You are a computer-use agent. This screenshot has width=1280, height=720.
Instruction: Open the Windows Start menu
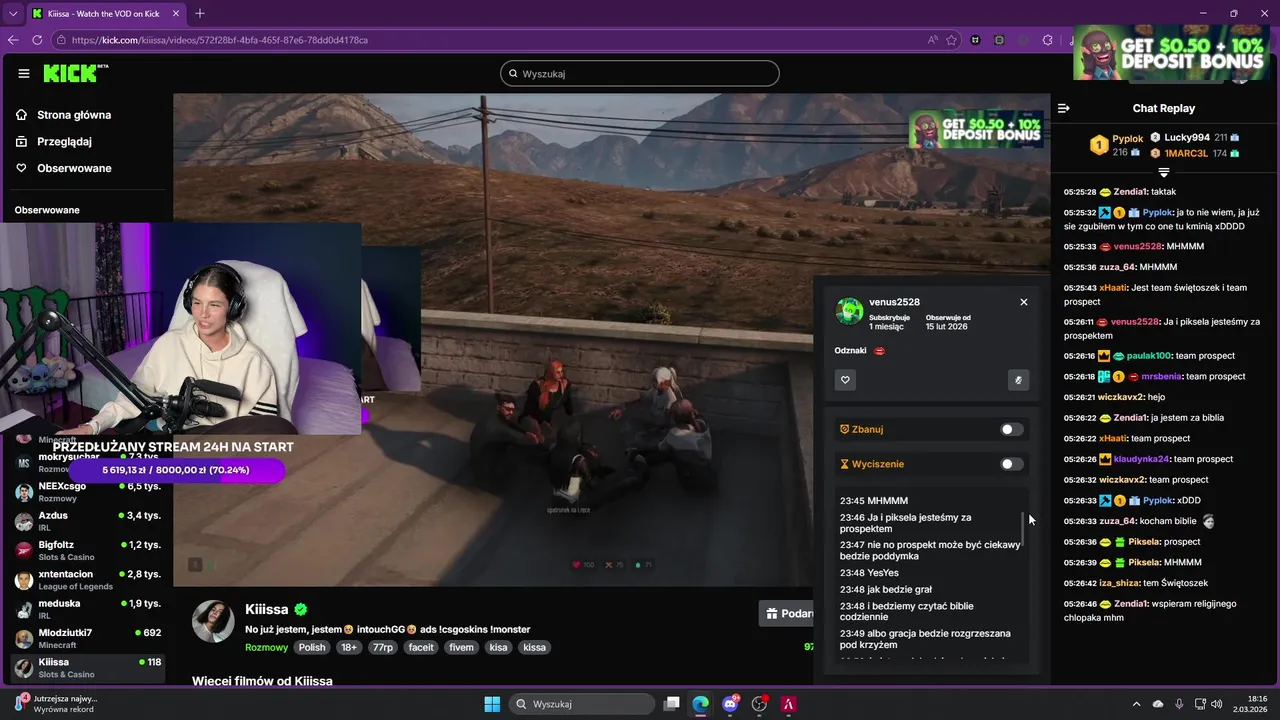[492, 704]
